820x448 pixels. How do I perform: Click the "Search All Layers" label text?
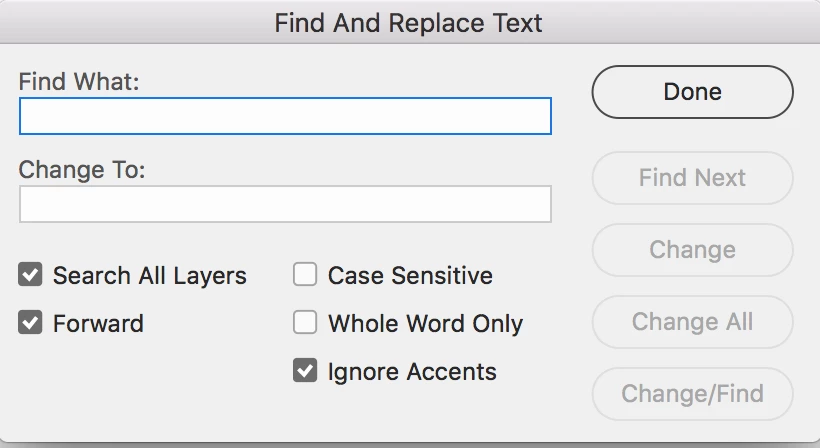click(x=150, y=275)
